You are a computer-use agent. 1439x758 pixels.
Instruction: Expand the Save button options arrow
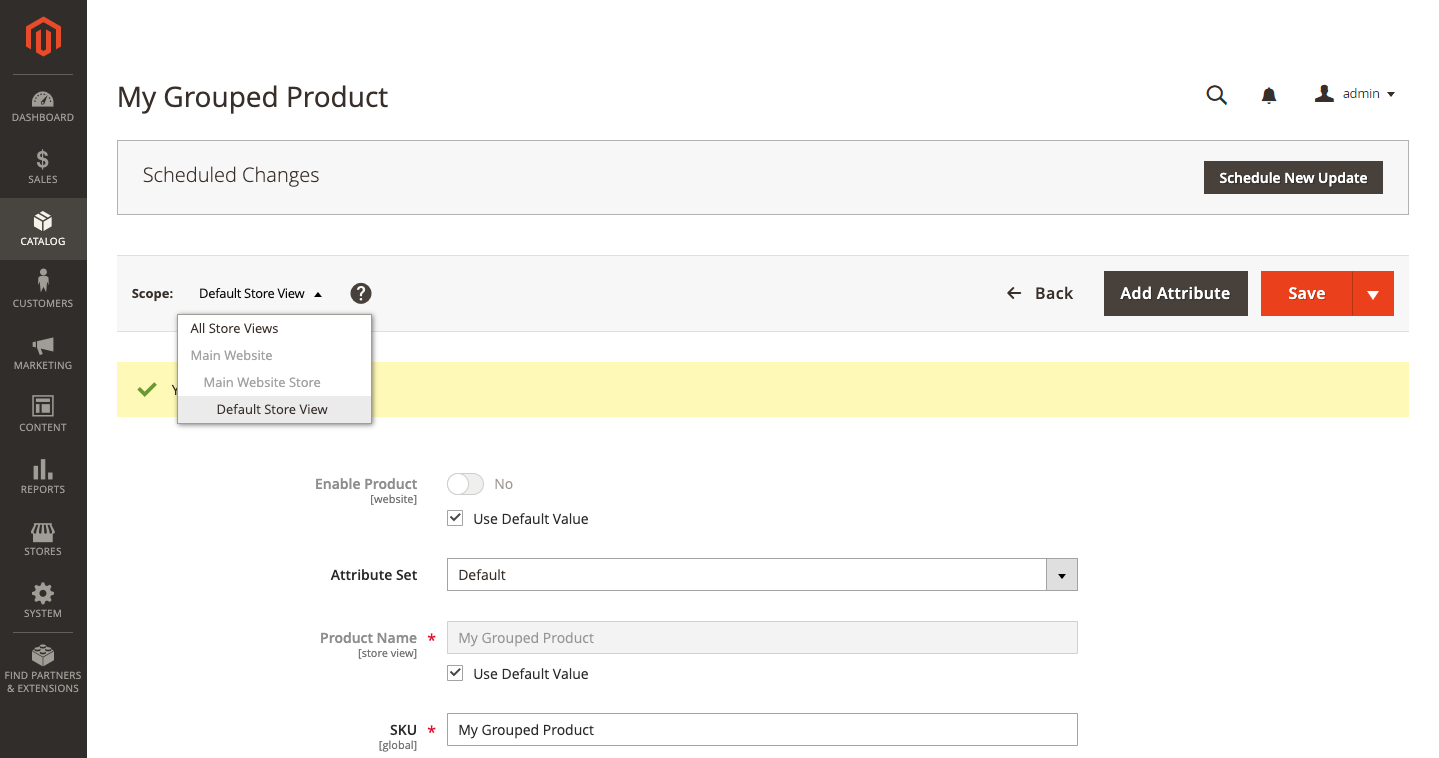tap(1374, 293)
